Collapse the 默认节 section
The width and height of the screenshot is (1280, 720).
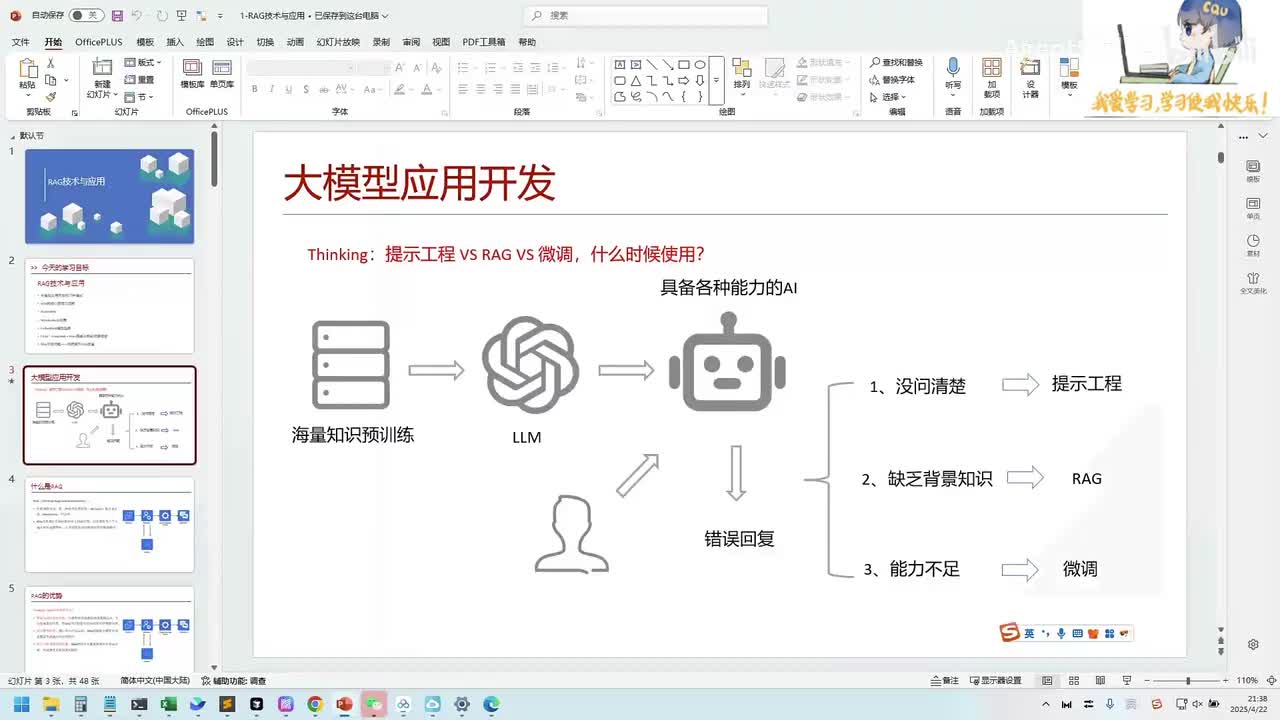click(13, 136)
